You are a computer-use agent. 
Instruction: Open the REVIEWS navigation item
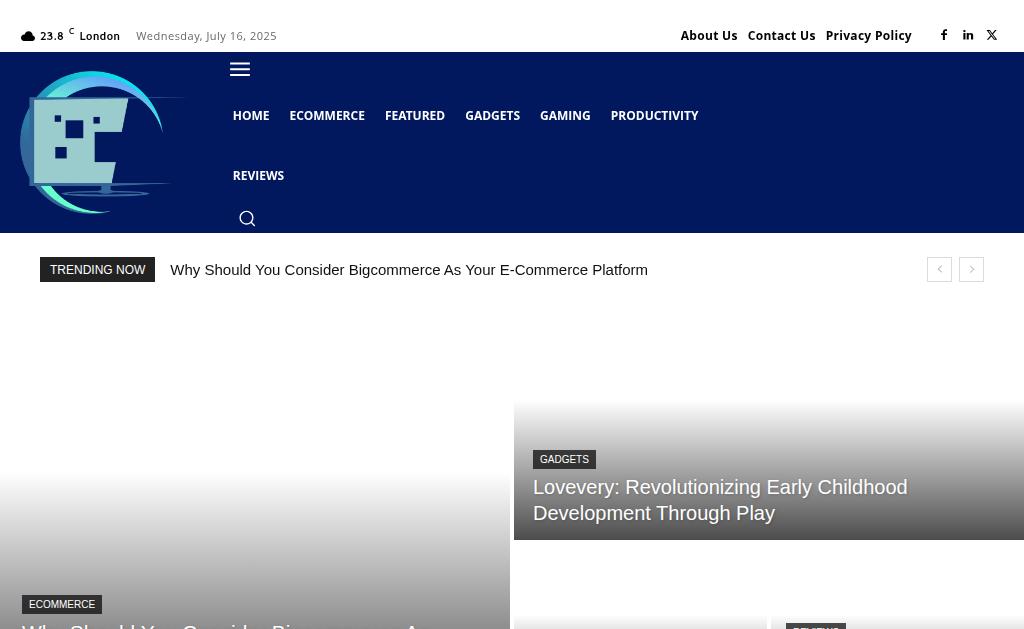258,176
